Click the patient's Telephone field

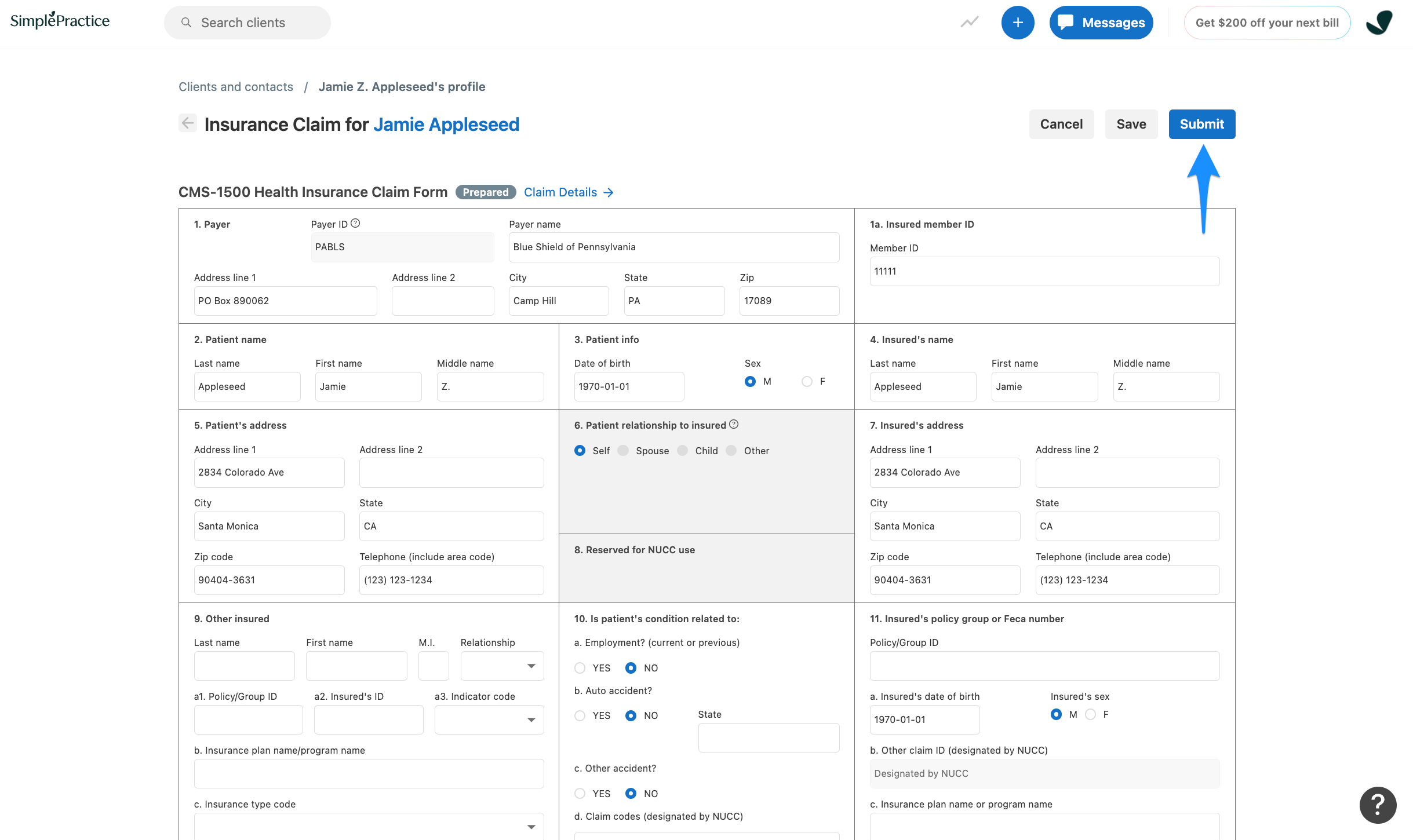[451, 580]
